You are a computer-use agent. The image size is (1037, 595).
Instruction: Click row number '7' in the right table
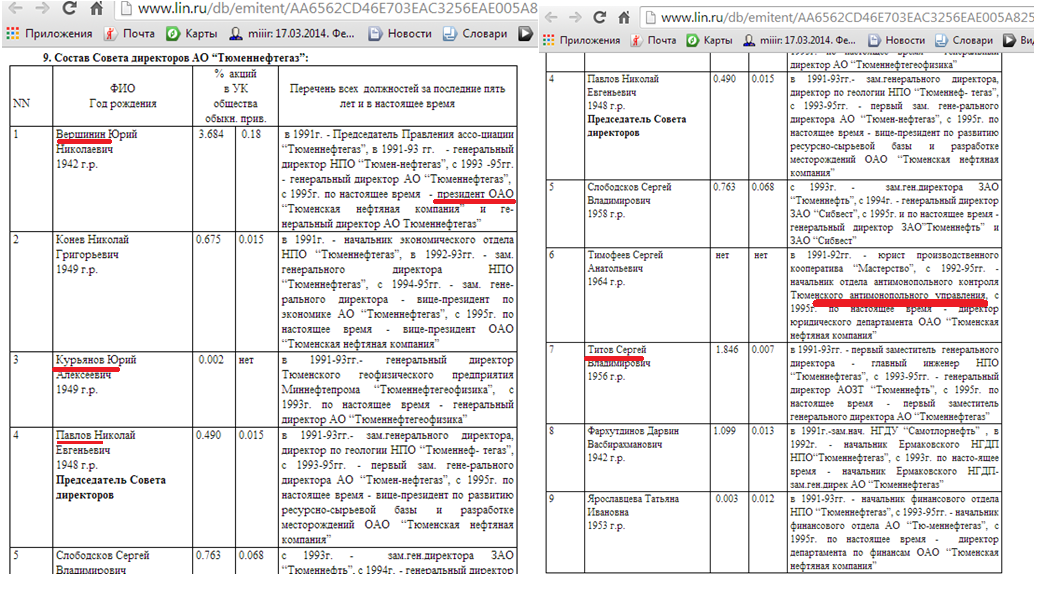[x=552, y=350]
